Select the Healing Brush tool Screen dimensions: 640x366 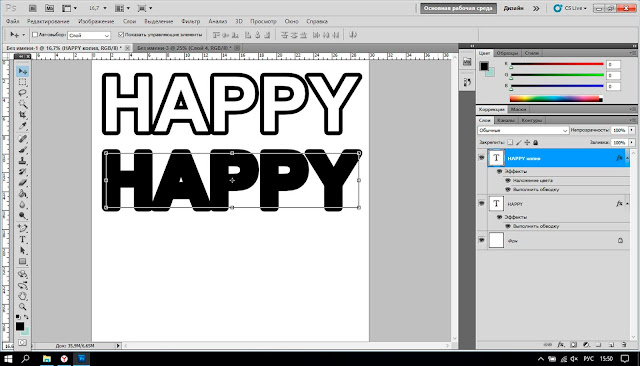pos(22,139)
